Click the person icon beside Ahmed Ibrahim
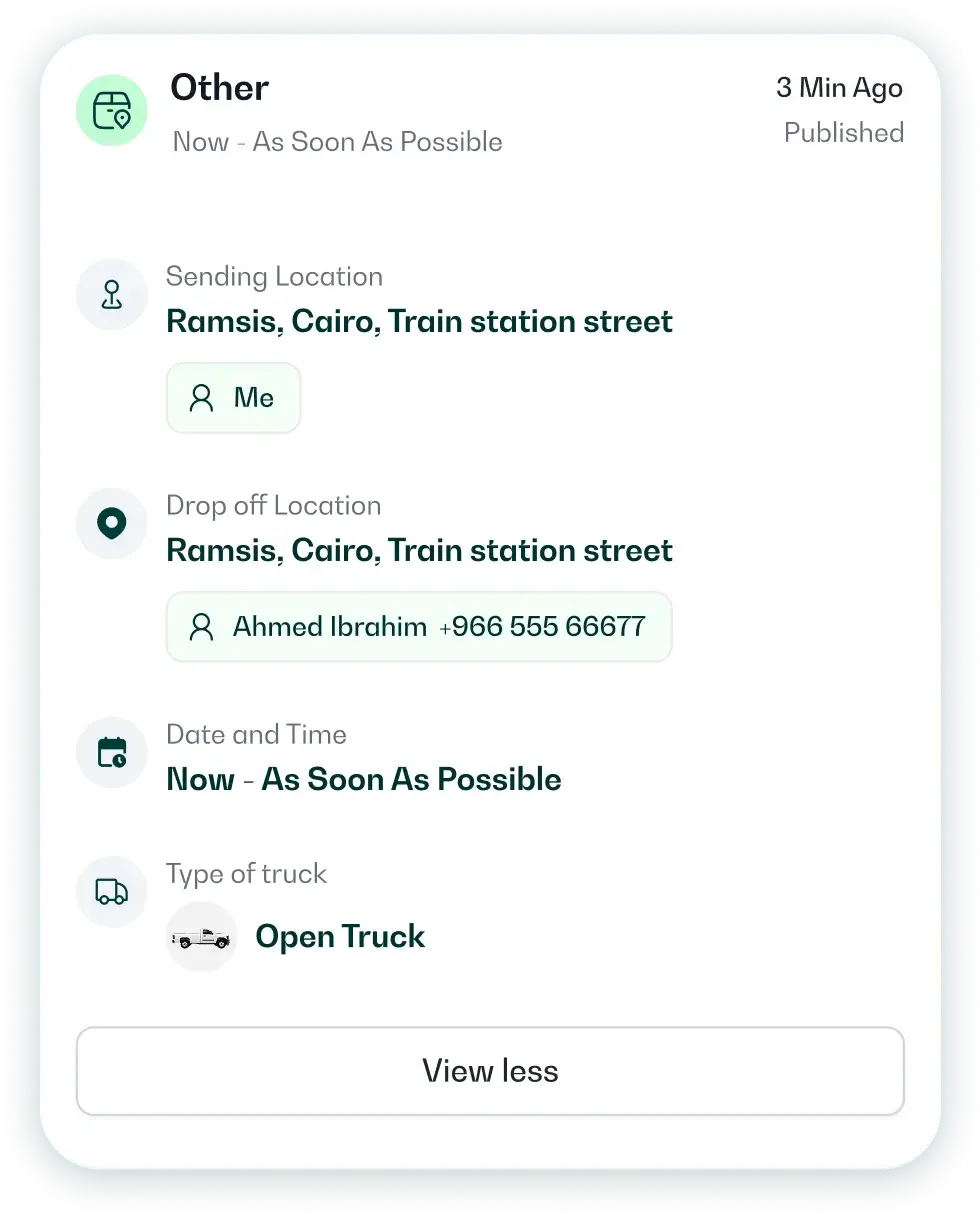Image resolution: width=980 pixels, height=1215 pixels. 202,627
